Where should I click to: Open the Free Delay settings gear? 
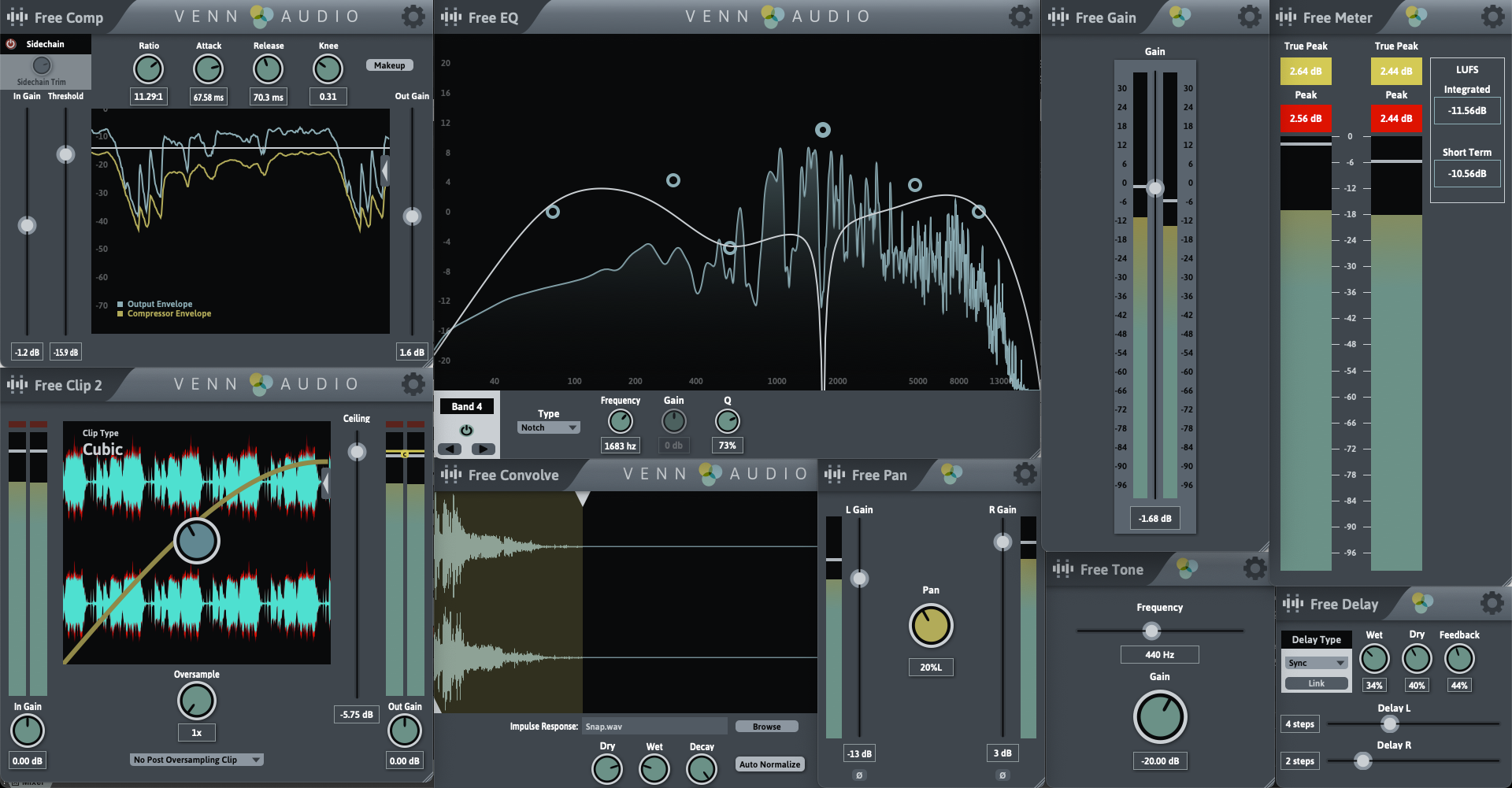pos(1492,603)
